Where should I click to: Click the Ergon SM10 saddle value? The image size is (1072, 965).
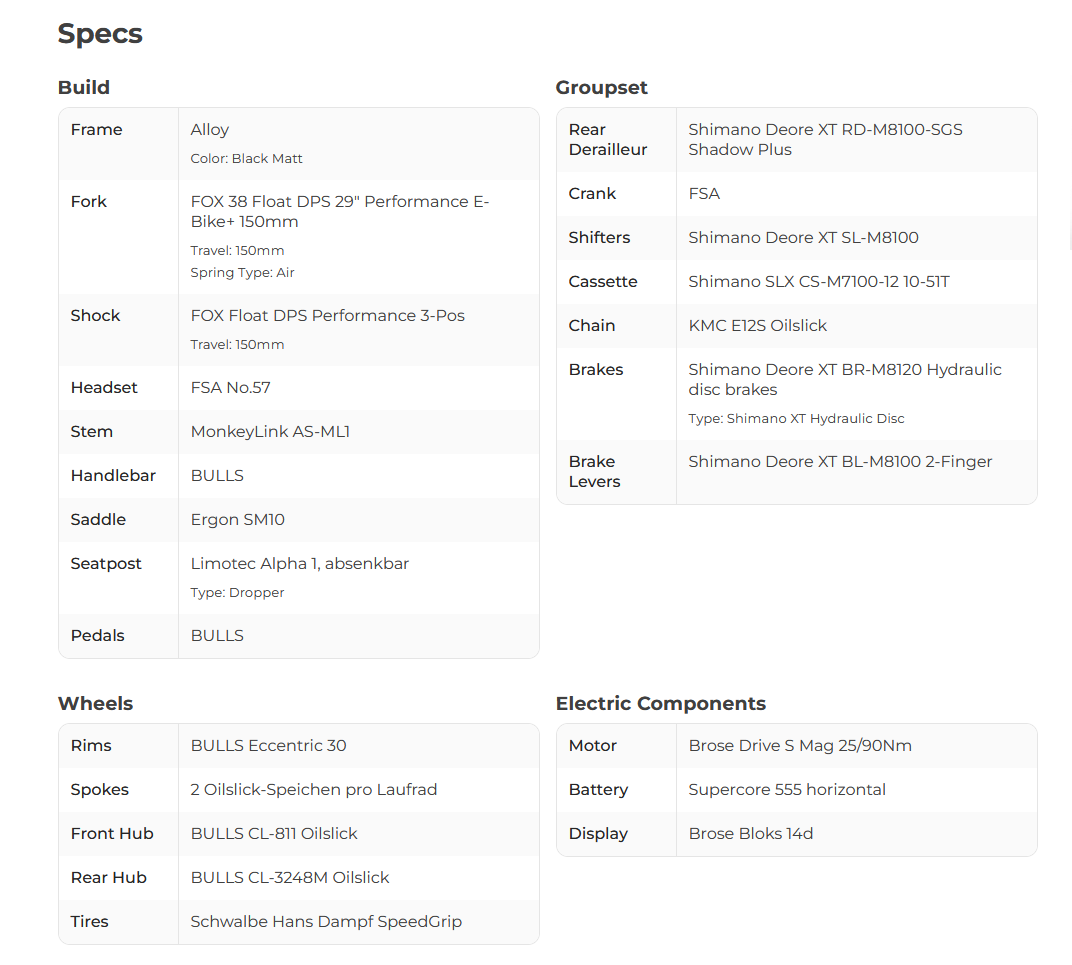click(x=238, y=520)
